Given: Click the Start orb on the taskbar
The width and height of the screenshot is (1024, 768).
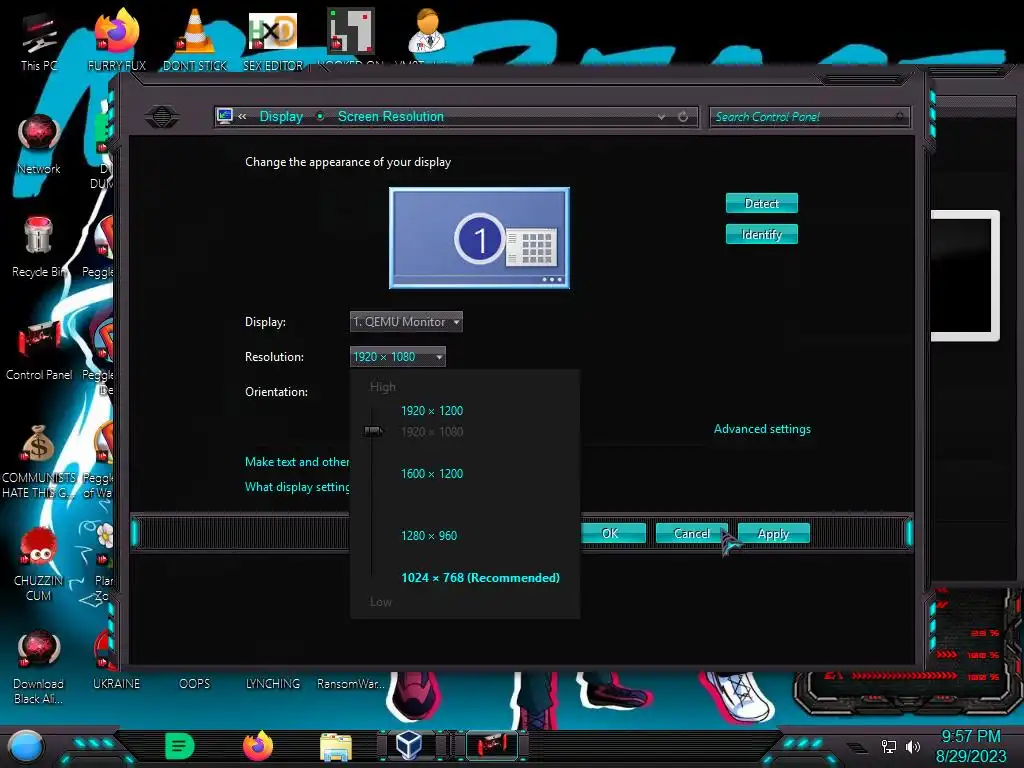Looking at the screenshot, I should coord(26,746).
